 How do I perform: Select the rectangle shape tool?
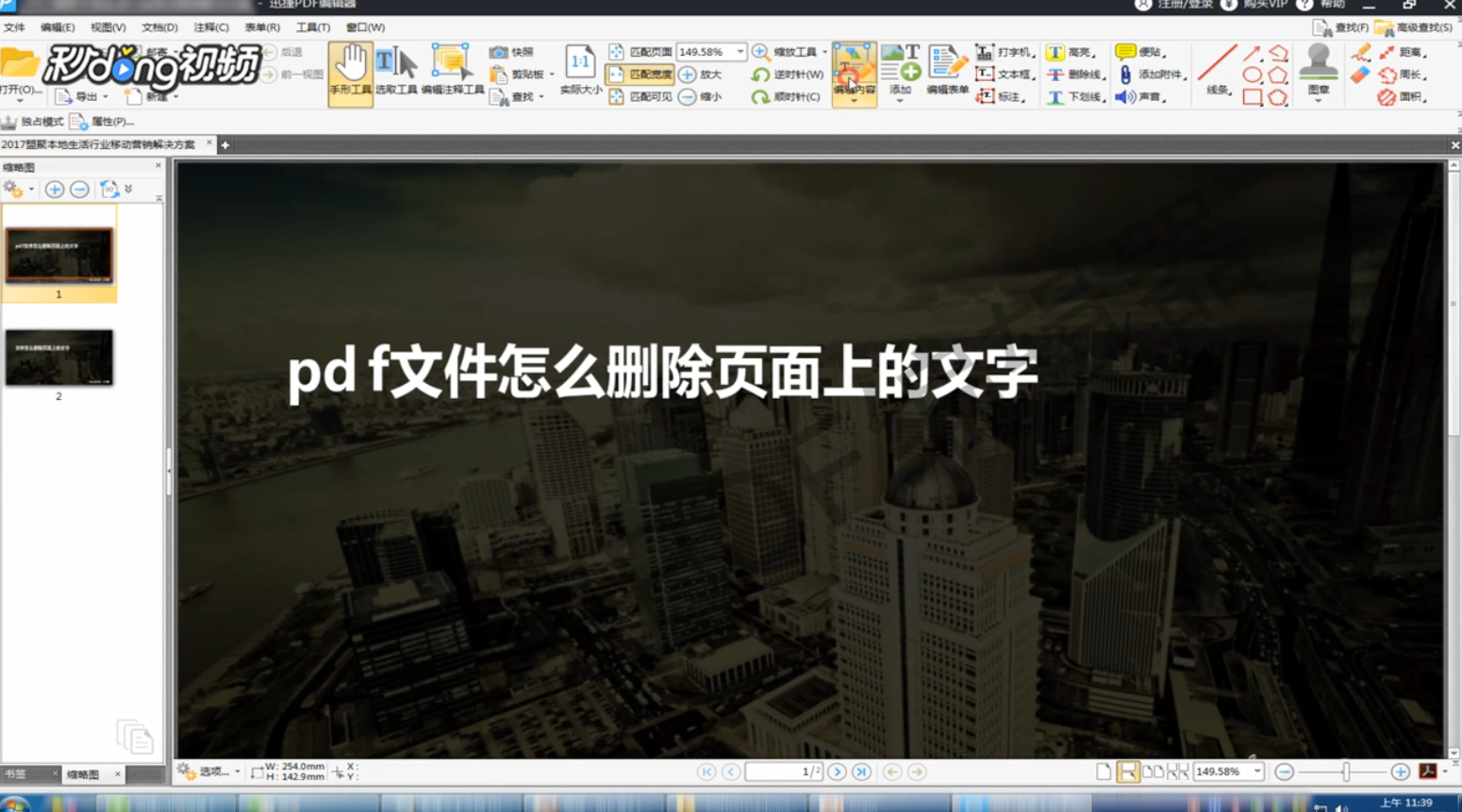point(1252,96)
